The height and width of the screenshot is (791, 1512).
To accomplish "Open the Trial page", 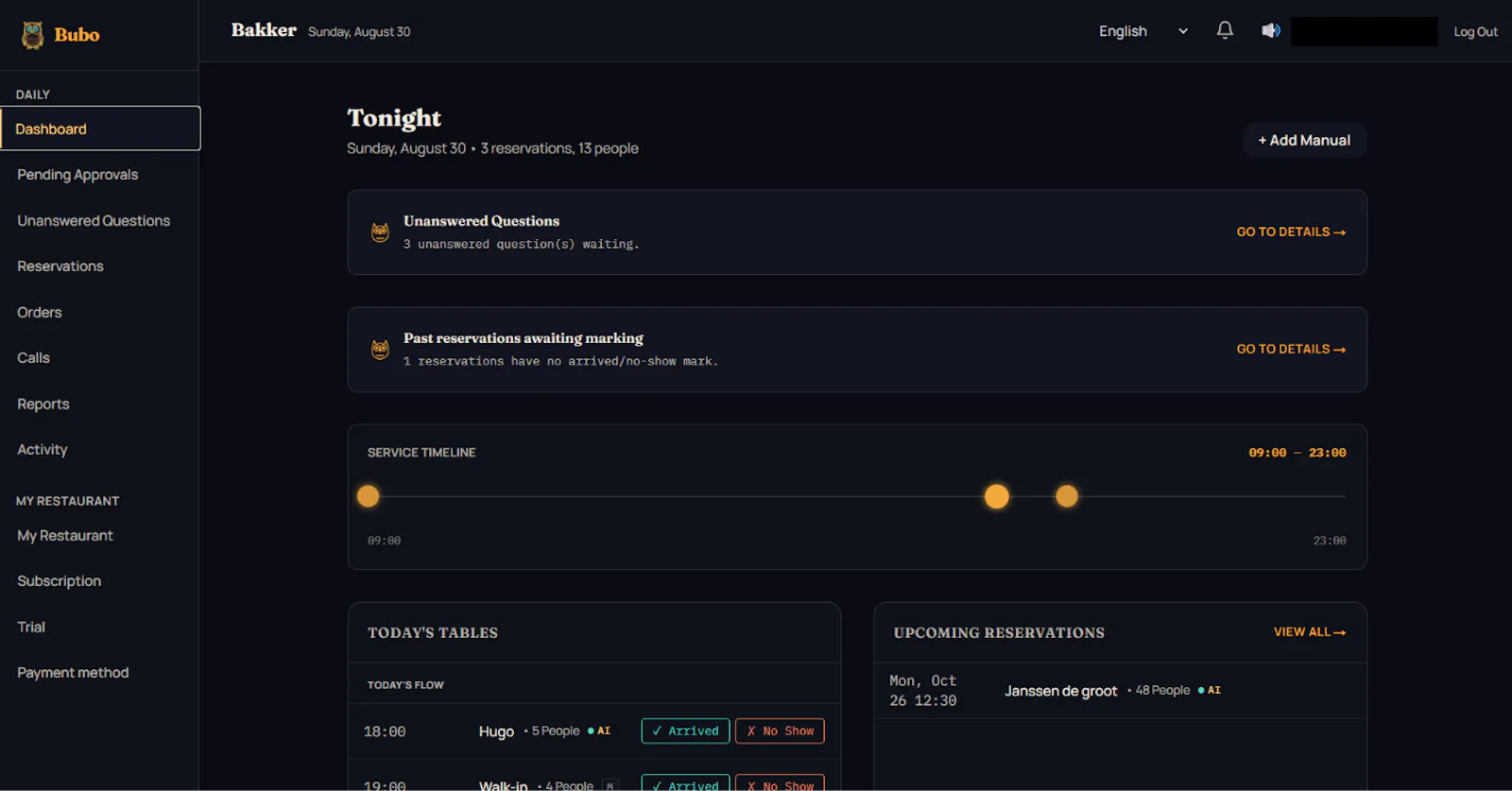I will 31,628.
